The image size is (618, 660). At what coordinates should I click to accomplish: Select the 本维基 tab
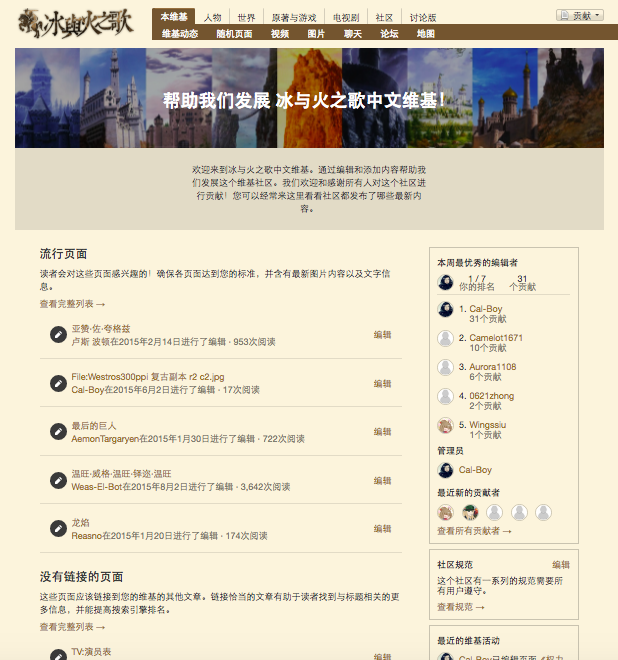pos(173,17)
